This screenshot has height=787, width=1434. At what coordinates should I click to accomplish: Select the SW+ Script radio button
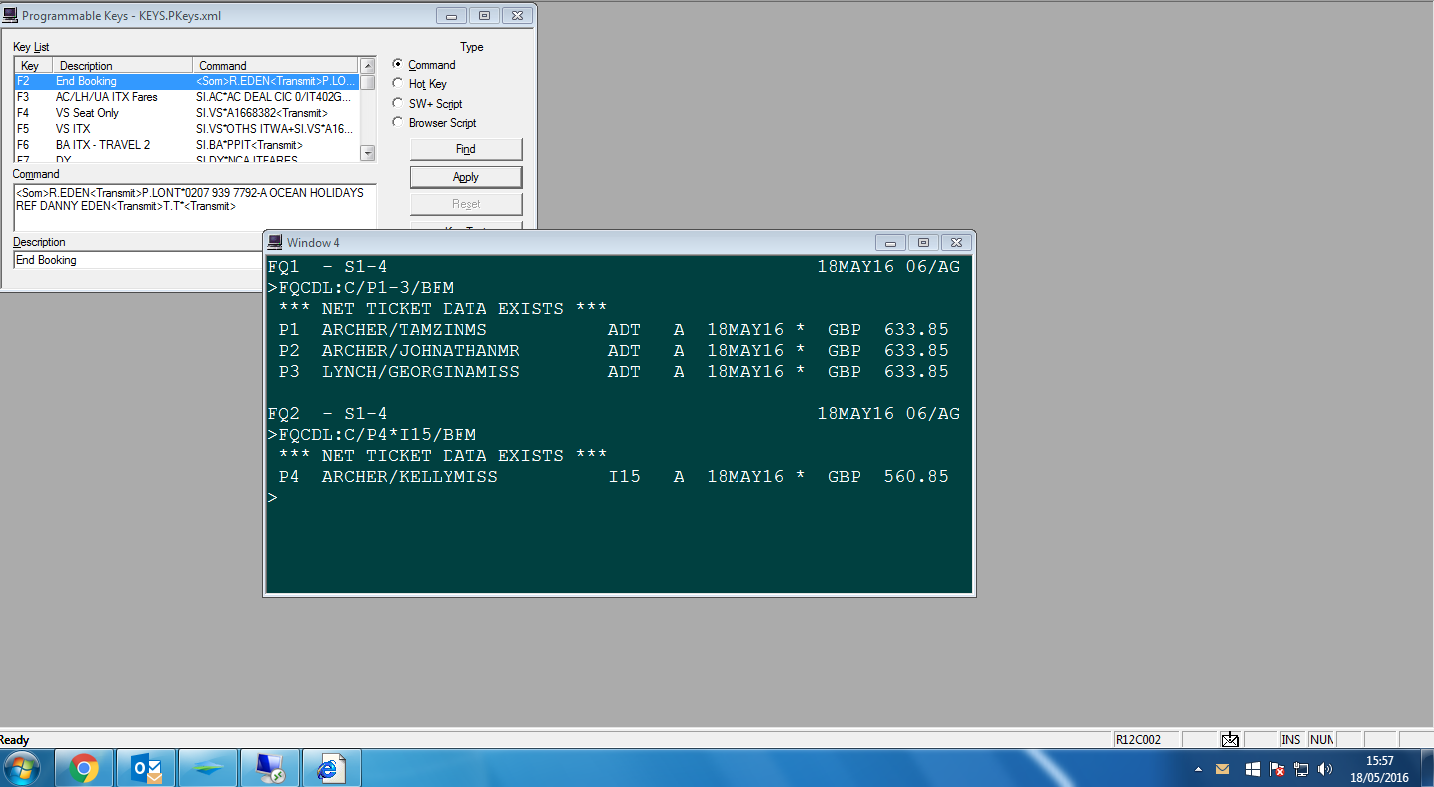398,103
